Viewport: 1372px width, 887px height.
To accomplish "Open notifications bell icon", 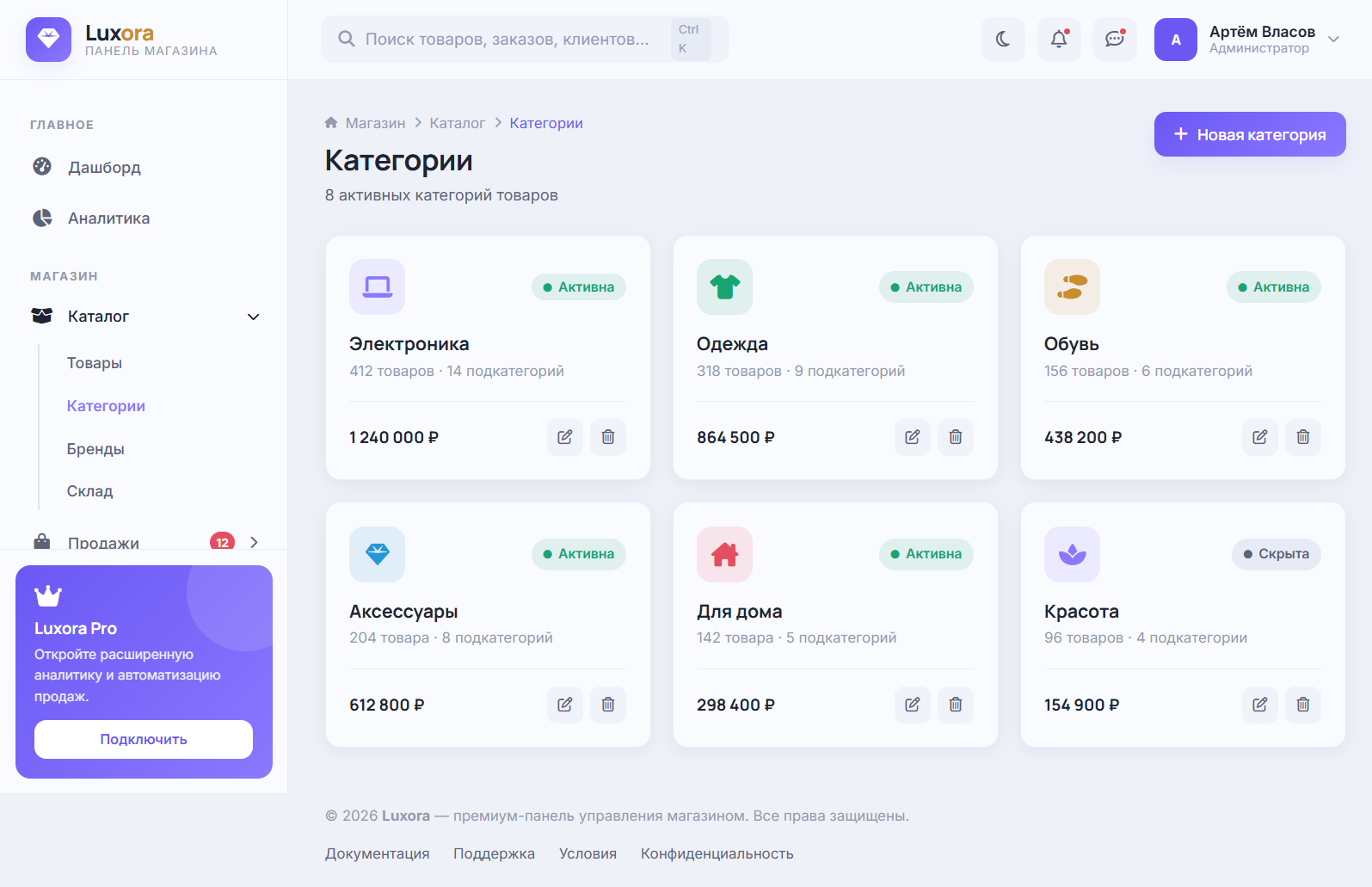I will 1059,39.
